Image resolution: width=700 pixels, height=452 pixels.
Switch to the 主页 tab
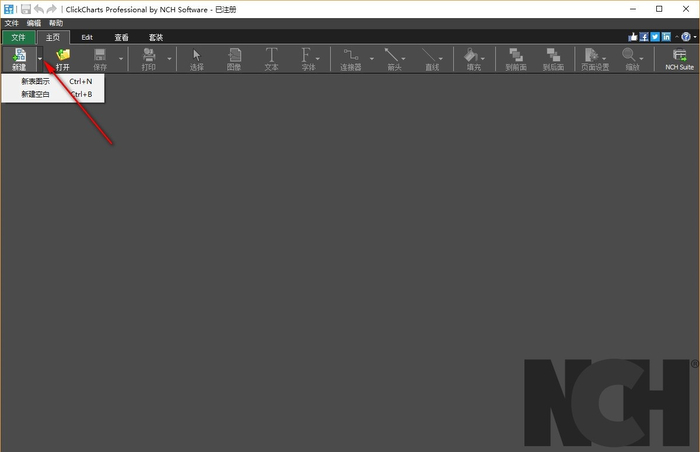53,38
